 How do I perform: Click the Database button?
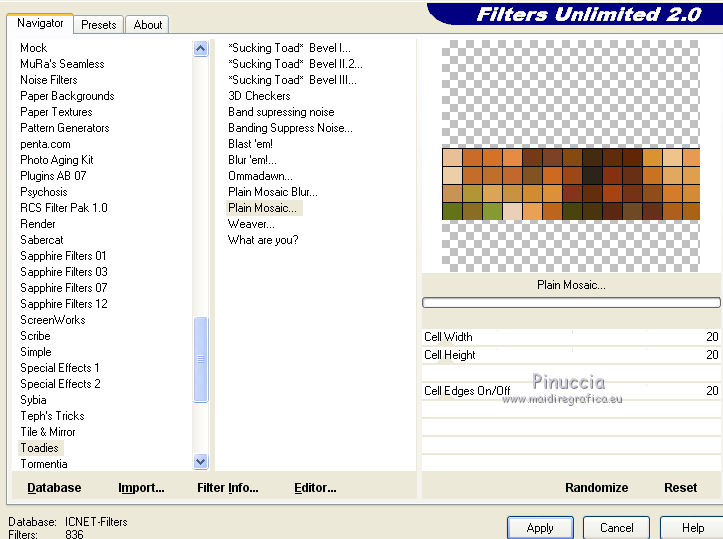click(x=54, y=488)
